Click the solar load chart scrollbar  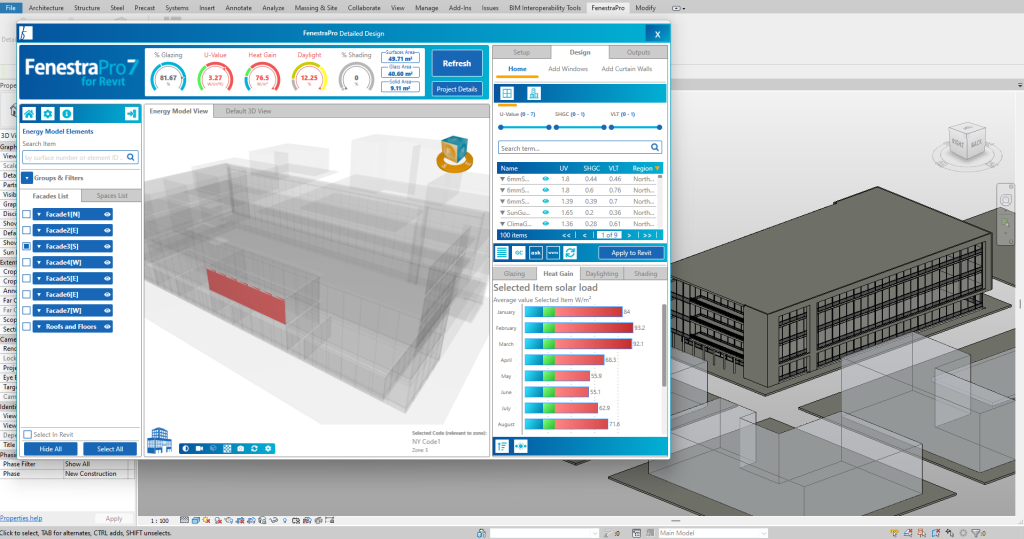pos(664,346)
